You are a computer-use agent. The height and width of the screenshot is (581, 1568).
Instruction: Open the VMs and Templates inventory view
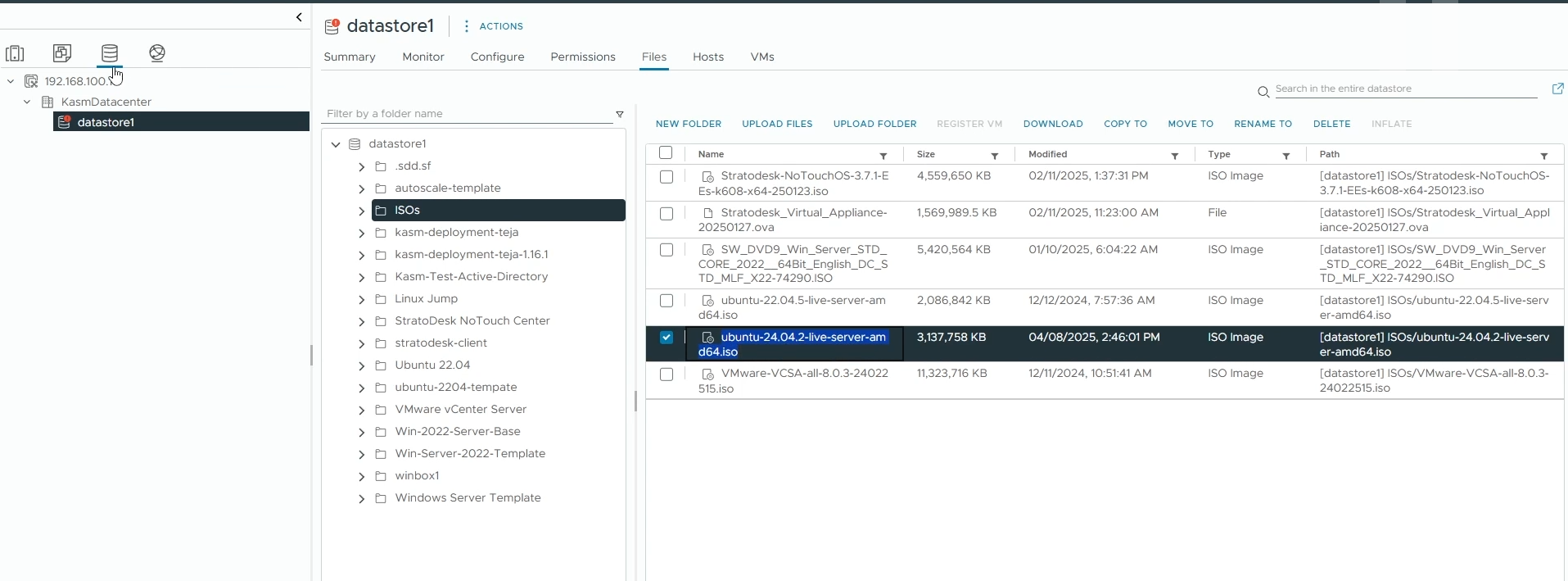(62, 53)
